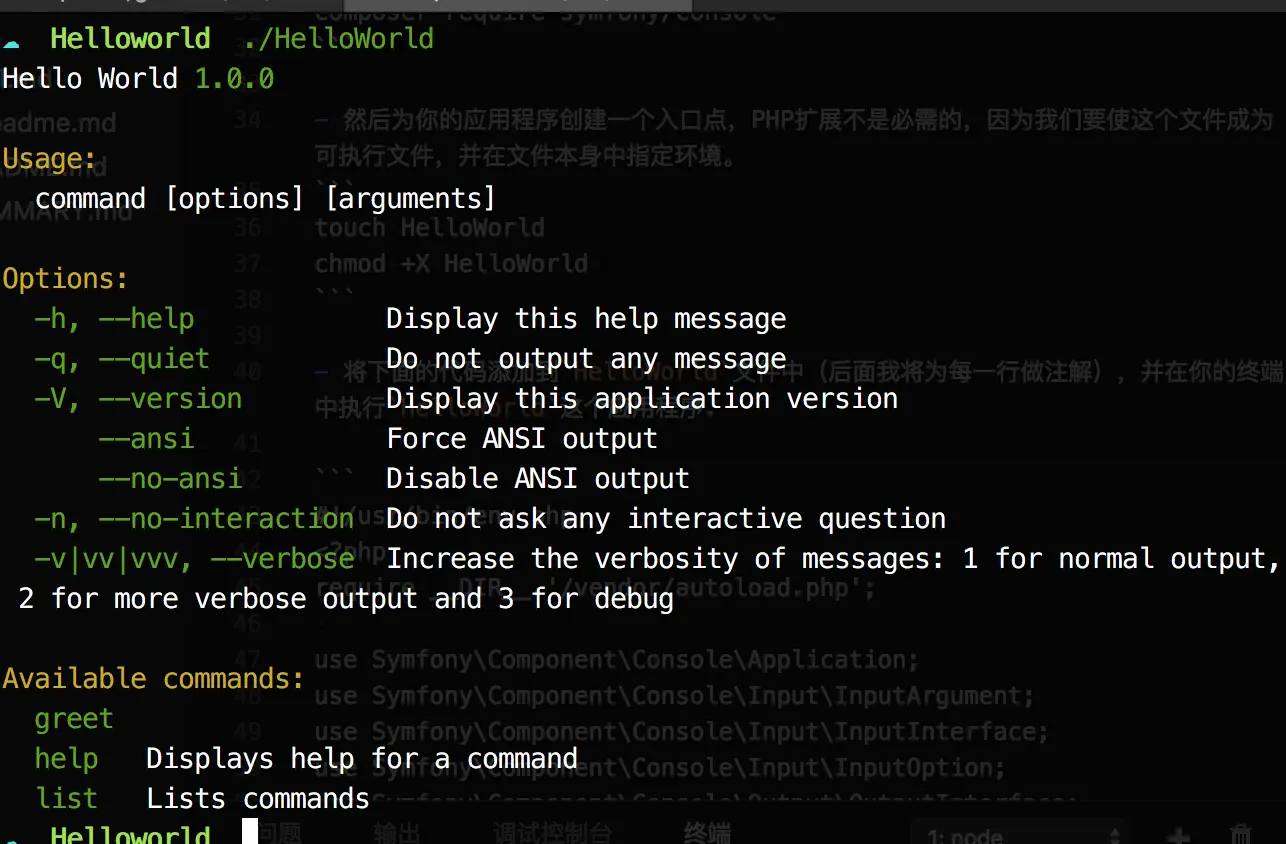Click the '-v|vv|vvv, --verbose' option

(x=194, y=559)
